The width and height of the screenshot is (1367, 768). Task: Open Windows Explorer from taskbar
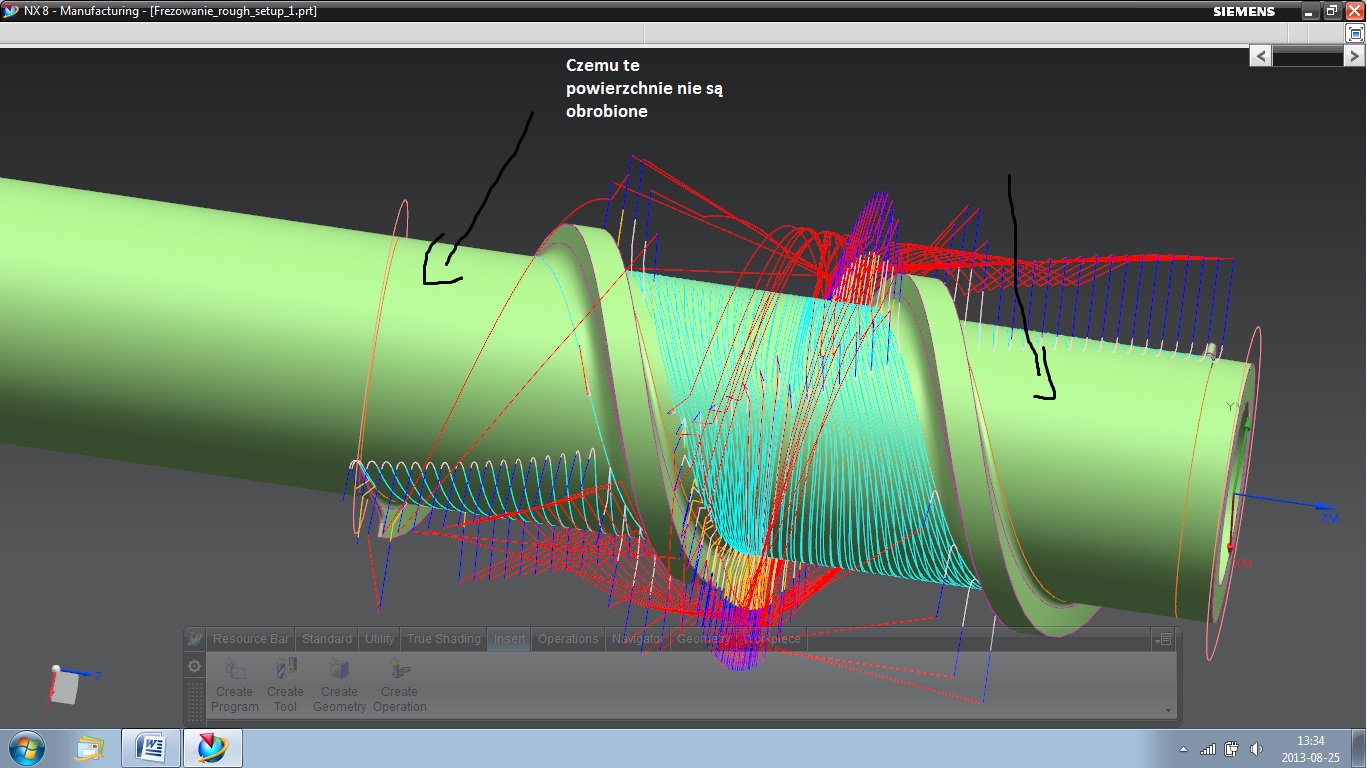[90, 748]
